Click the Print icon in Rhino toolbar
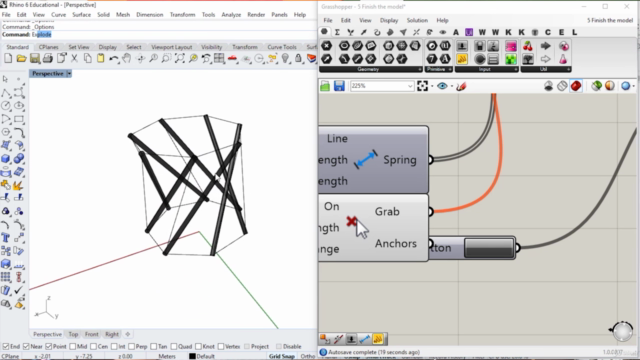 (x=48, y=59)
